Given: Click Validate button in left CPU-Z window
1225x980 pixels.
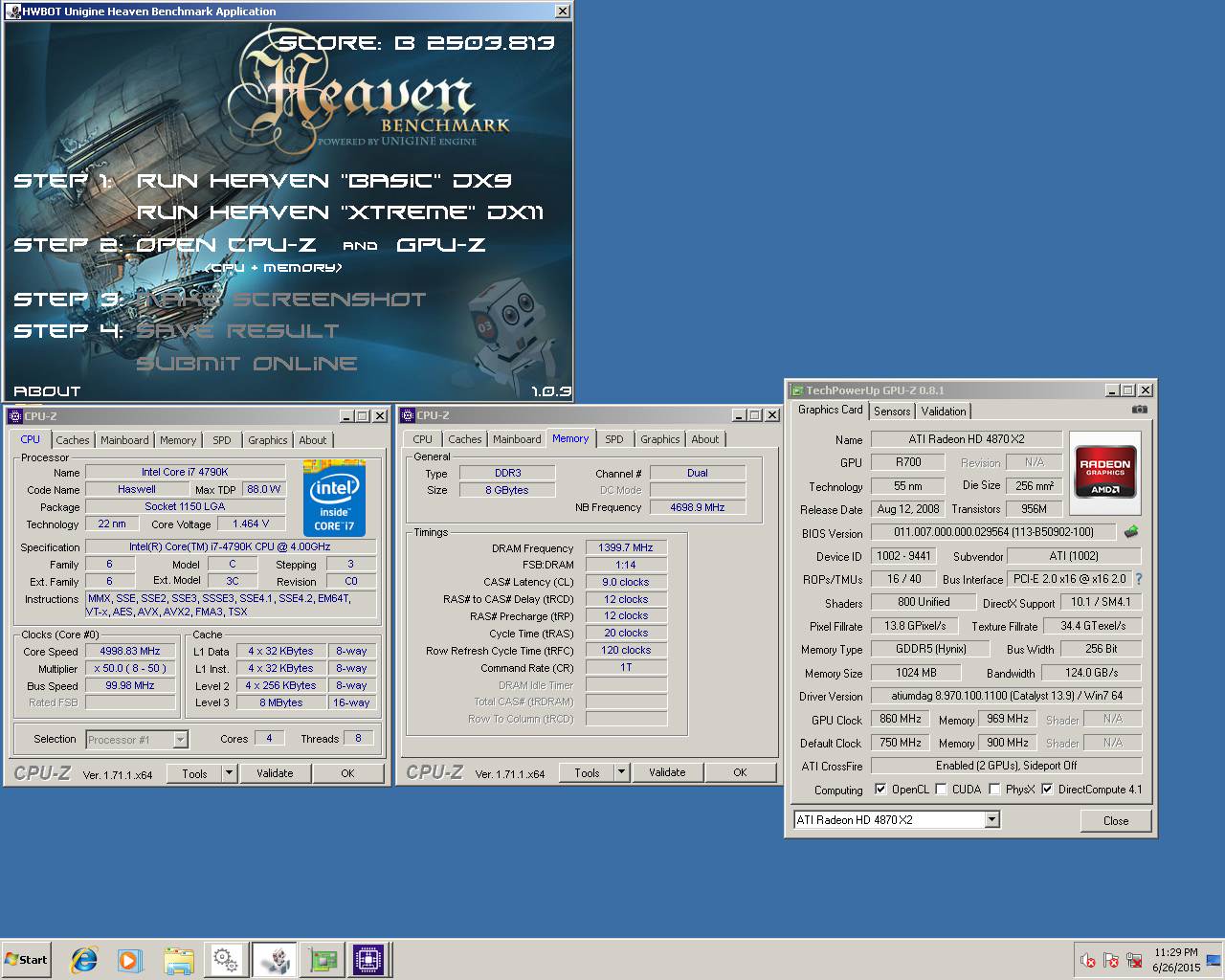Looking at the screenshot, I should point(275,773).
